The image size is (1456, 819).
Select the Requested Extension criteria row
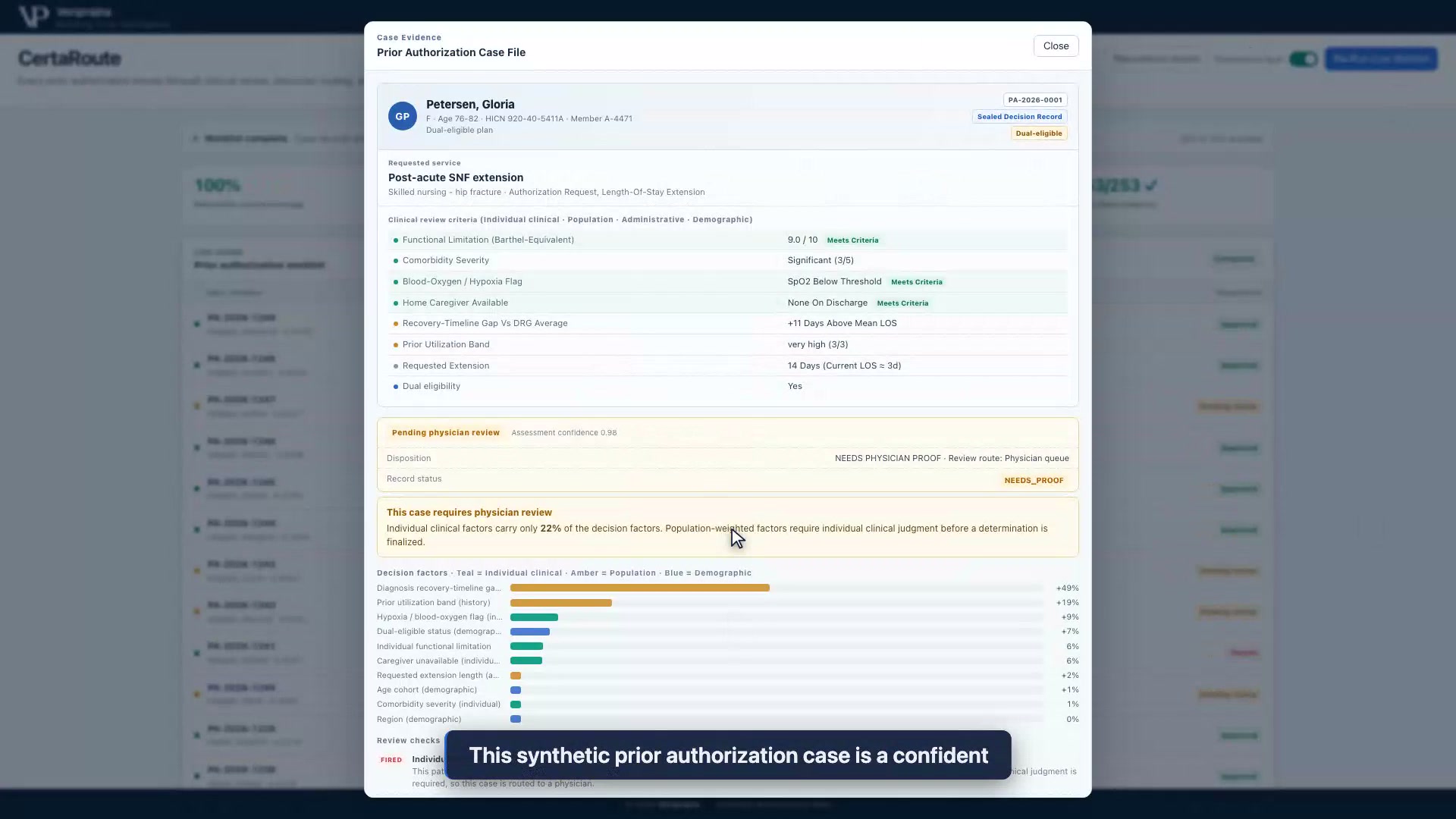(728, 366)
